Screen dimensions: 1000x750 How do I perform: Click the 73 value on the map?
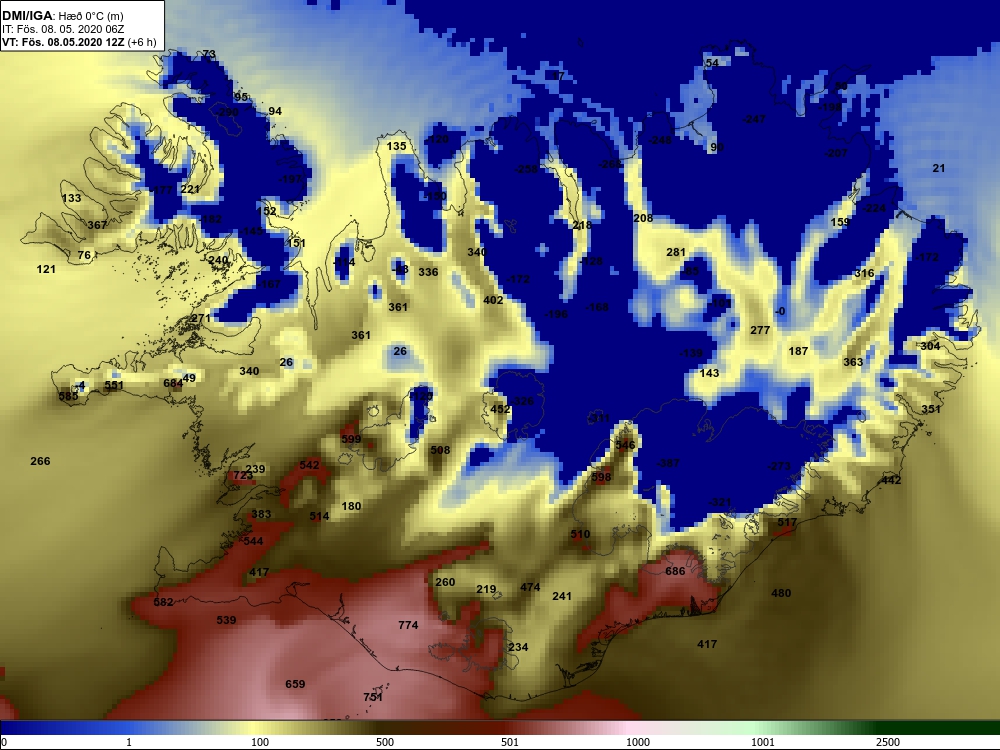click(x=209, y=54)
